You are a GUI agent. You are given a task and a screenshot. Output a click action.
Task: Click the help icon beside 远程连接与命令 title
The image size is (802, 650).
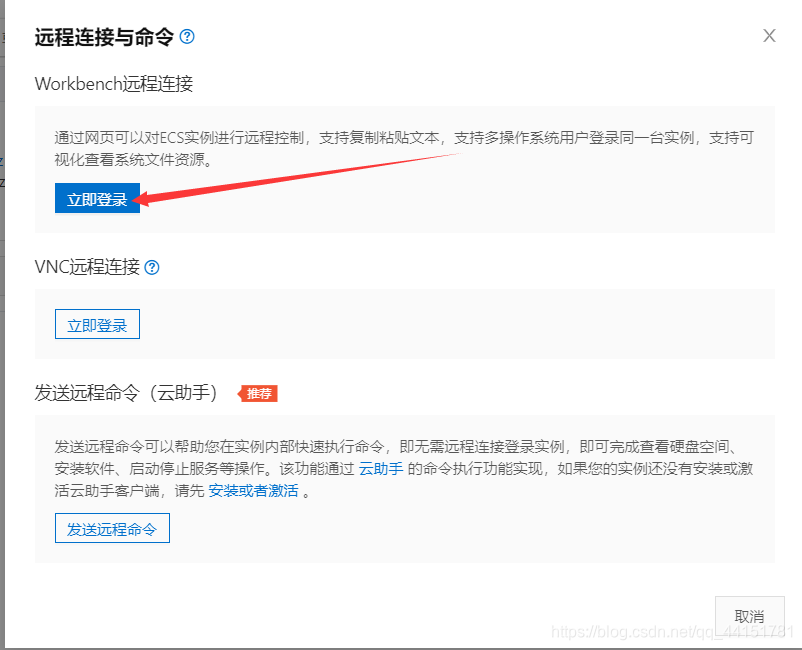(x=187, y=37)
